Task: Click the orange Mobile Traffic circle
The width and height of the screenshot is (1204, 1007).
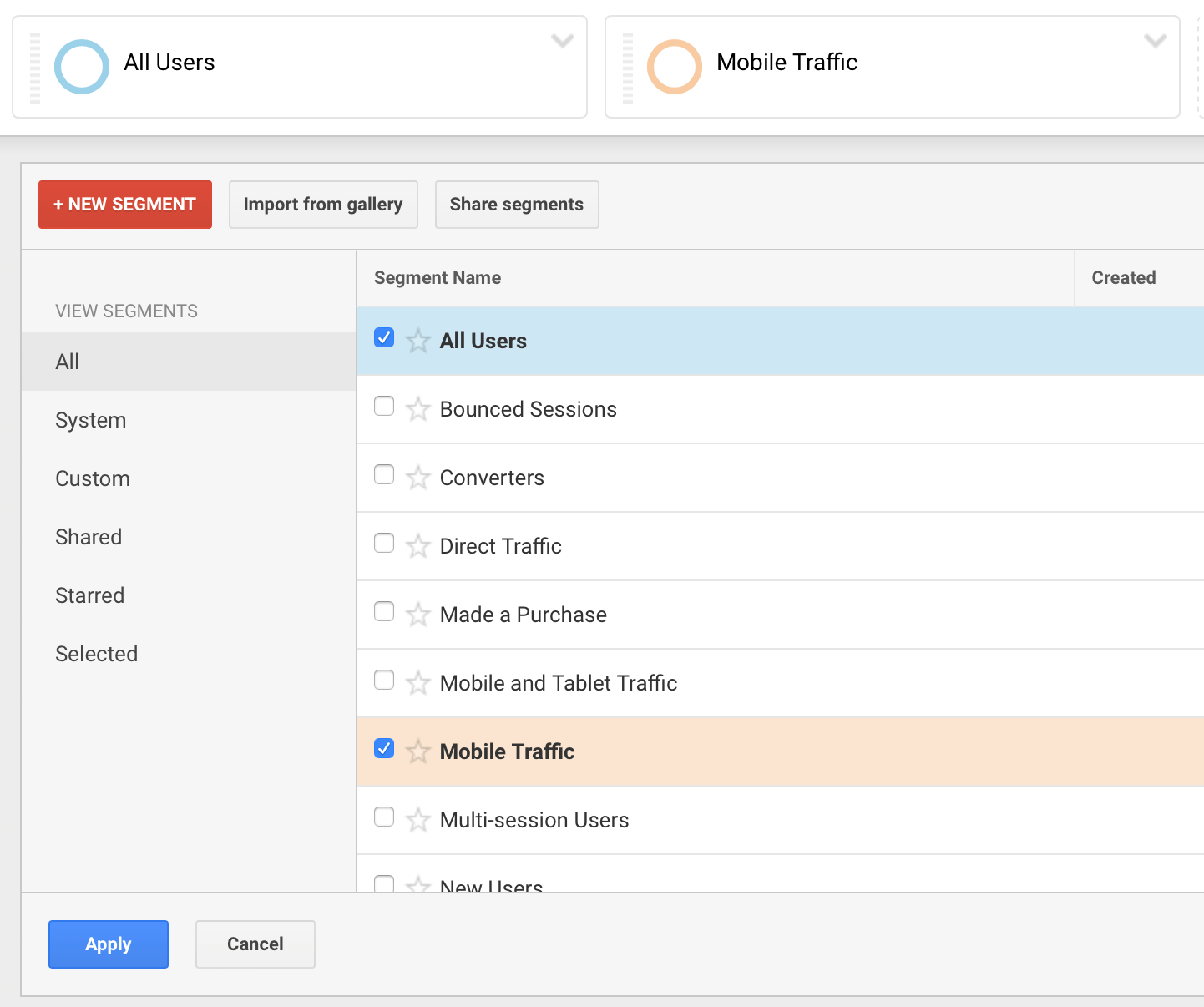Action: [674, 67]
